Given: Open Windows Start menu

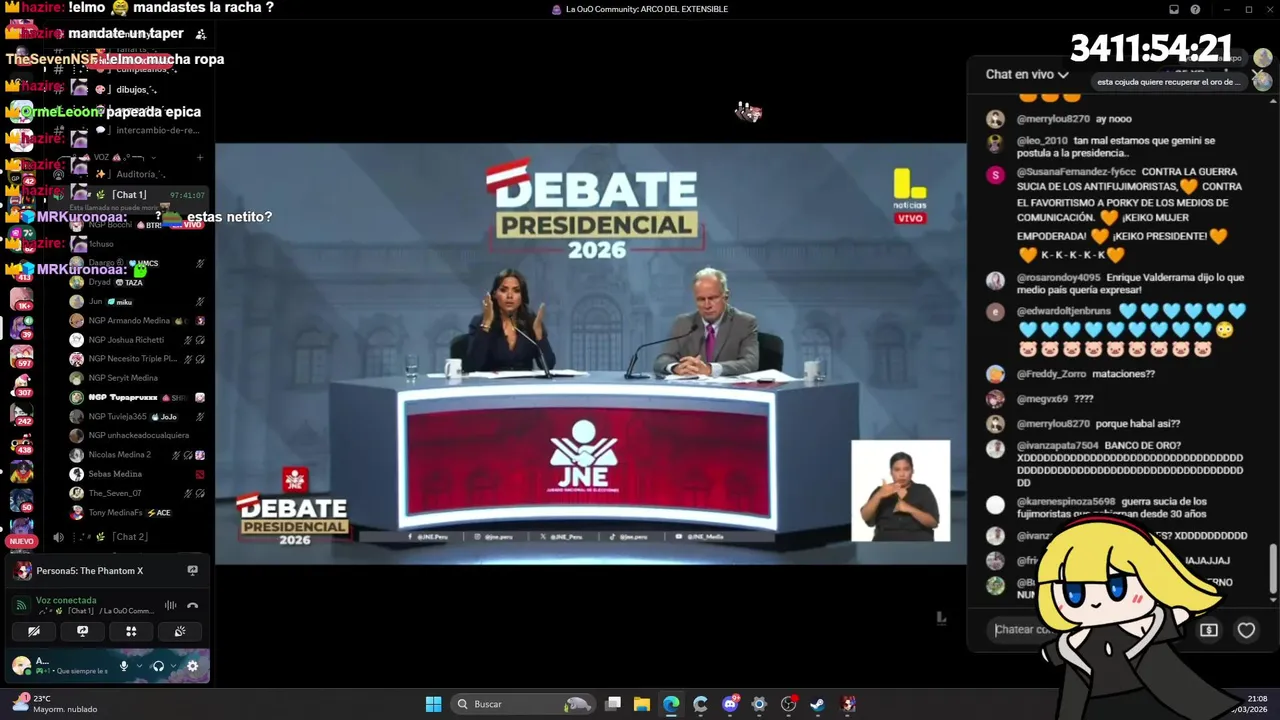Looking at the screenshot, I should [433, 704].
